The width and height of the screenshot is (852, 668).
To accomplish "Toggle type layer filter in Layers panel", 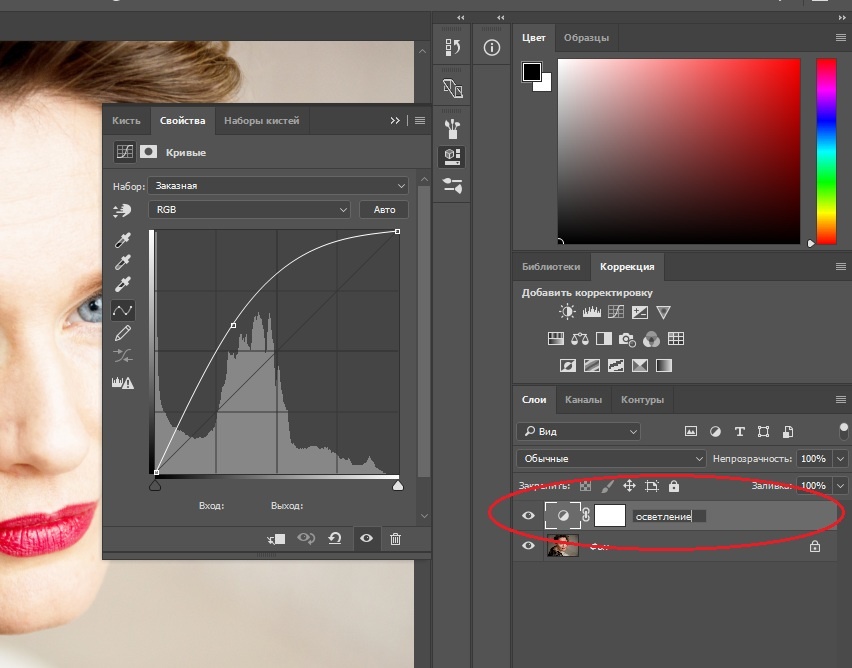I will (739, 432).
